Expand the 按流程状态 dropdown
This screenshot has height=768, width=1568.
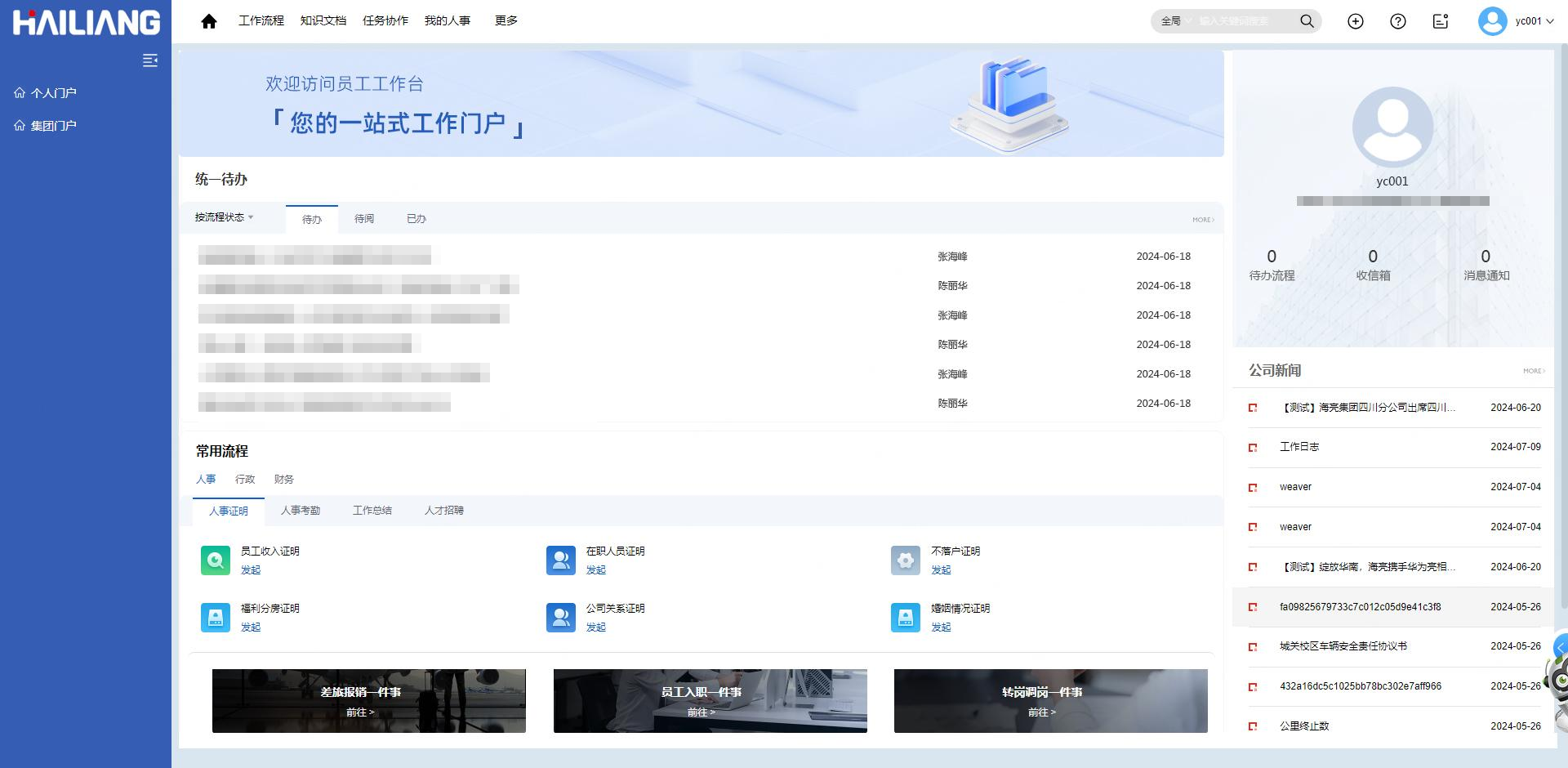click(x=225, y=217)
